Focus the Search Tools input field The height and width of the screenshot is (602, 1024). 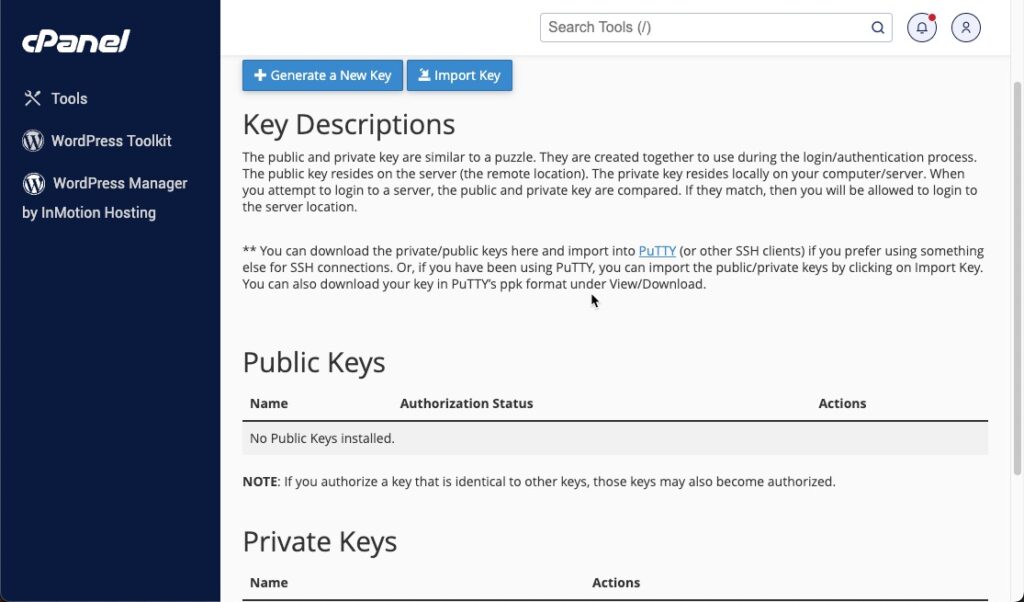click(x=702, y=28)
